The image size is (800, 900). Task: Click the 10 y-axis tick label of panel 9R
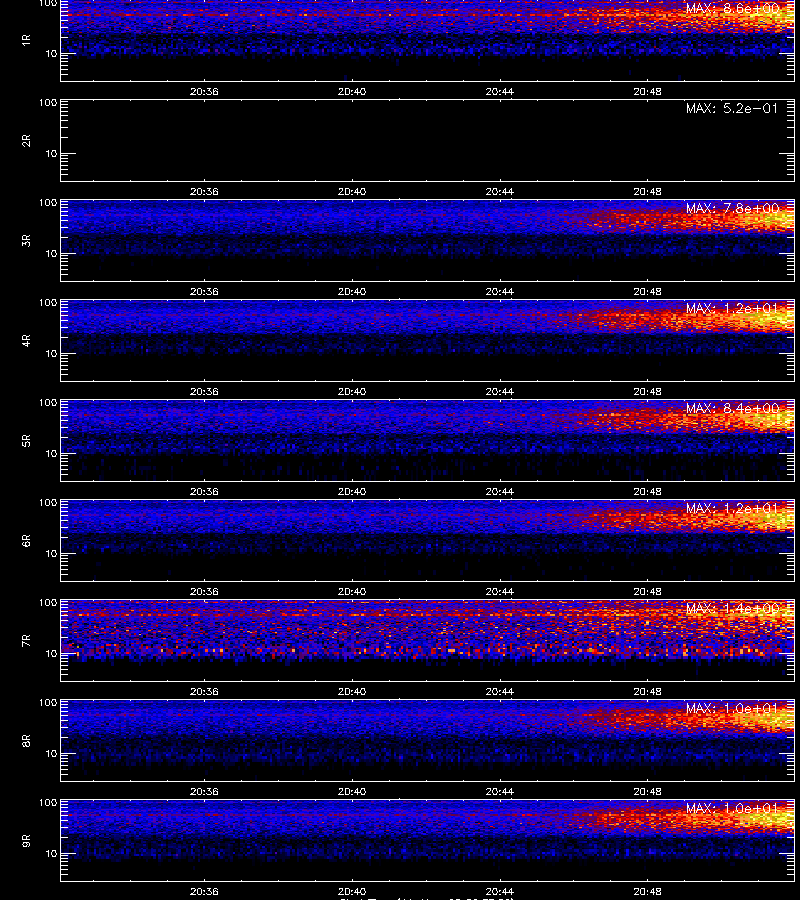point(51,854)
